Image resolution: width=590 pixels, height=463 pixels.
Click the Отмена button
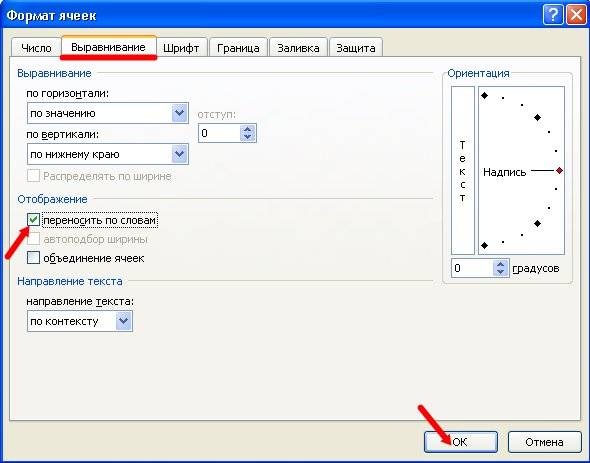[x=544, y=442]
